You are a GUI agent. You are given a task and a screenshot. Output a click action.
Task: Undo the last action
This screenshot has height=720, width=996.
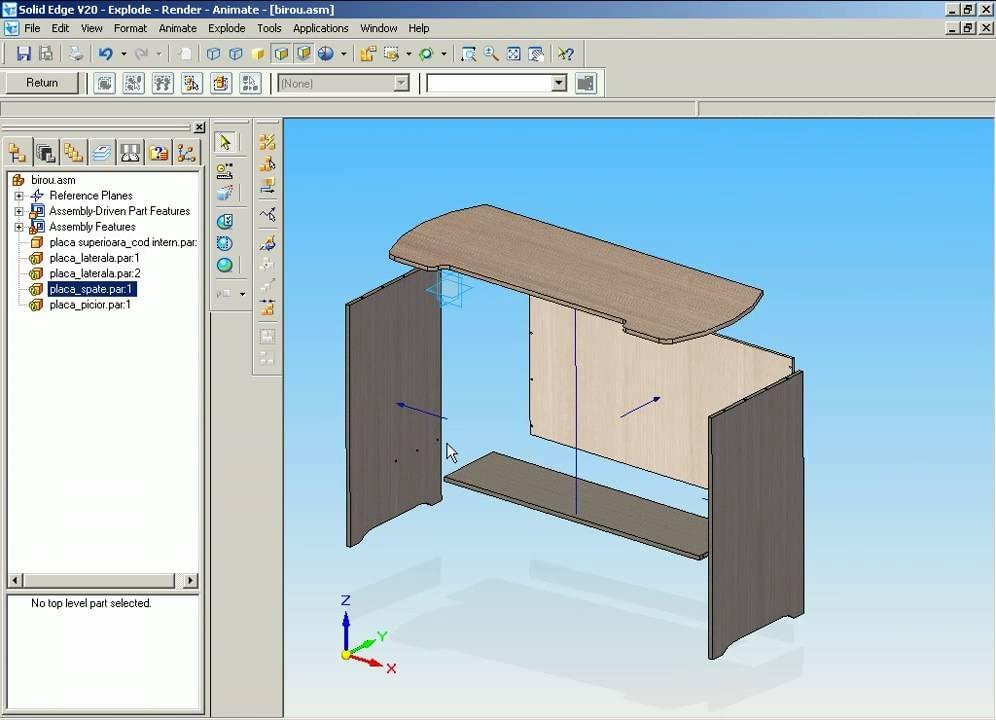point(105,54)
